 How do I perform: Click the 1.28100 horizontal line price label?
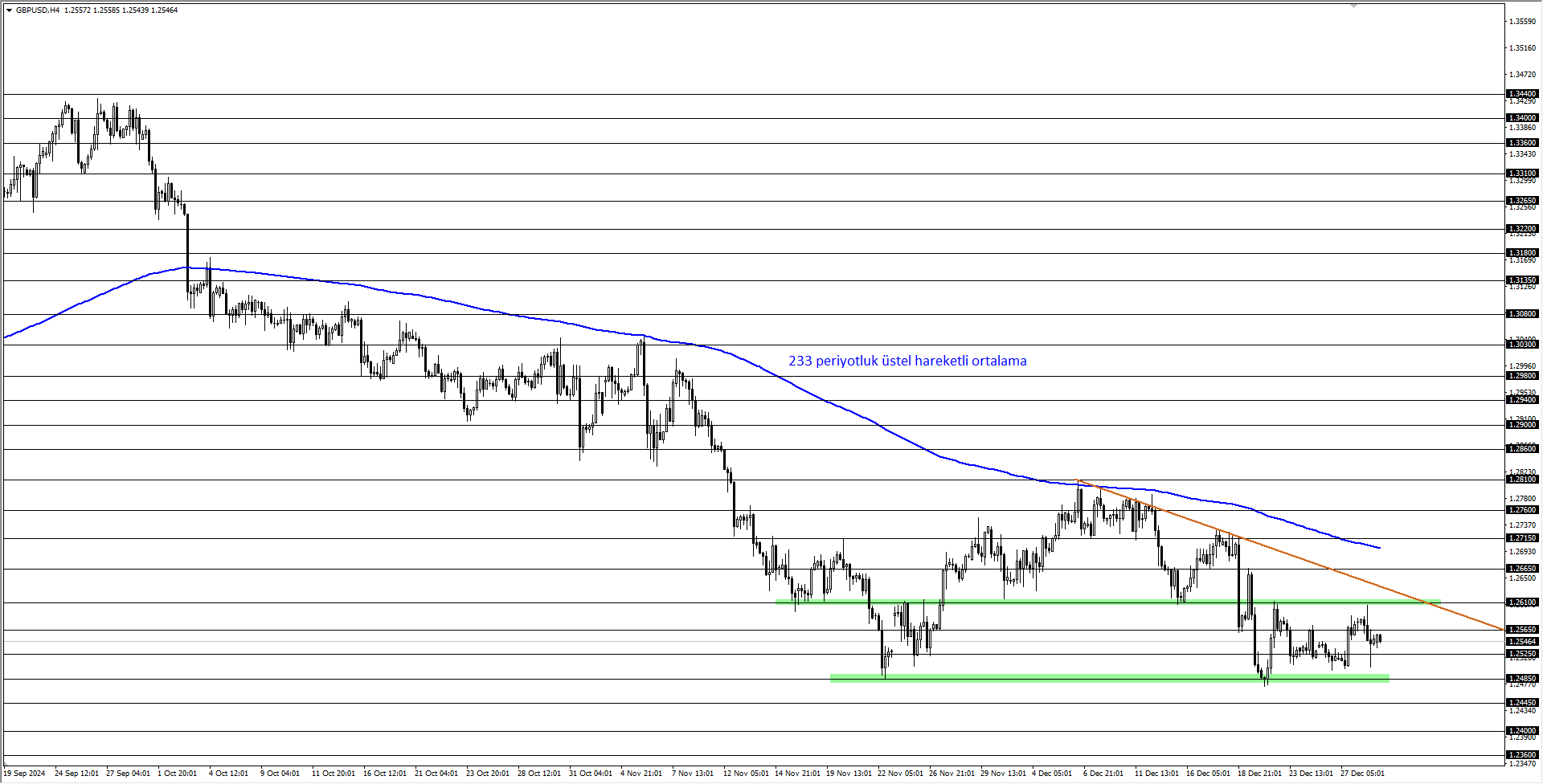coord(1522,480)
